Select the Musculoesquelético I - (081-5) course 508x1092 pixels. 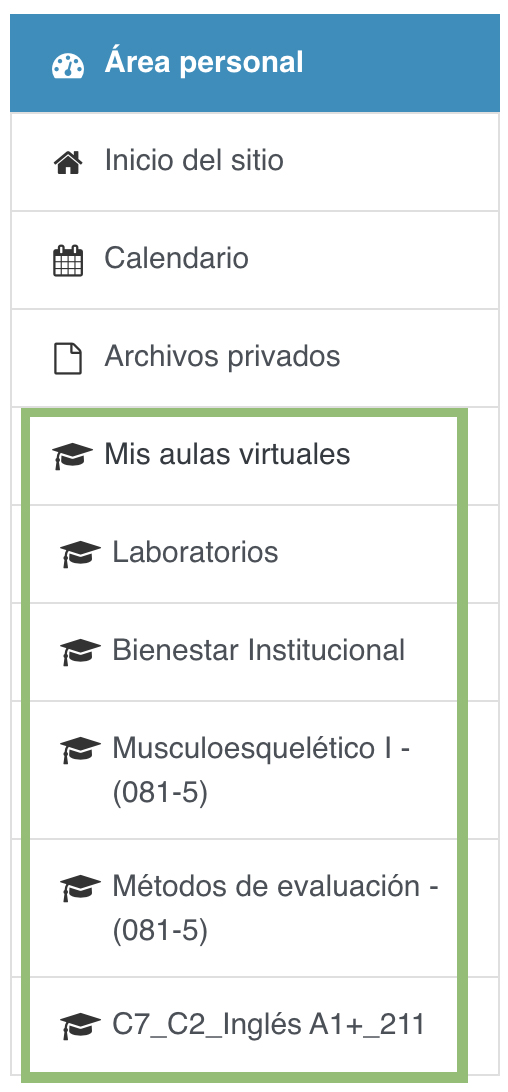pyautogui.click(x=243, y=770)
